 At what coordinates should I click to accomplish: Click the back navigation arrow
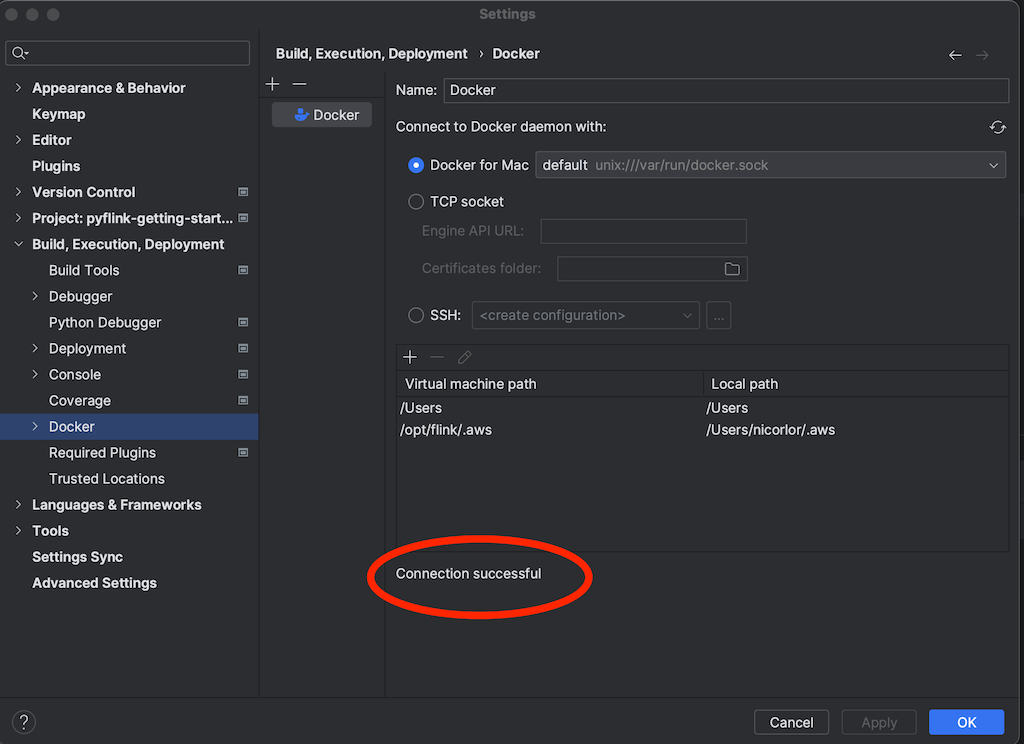(x=955, y=55)
